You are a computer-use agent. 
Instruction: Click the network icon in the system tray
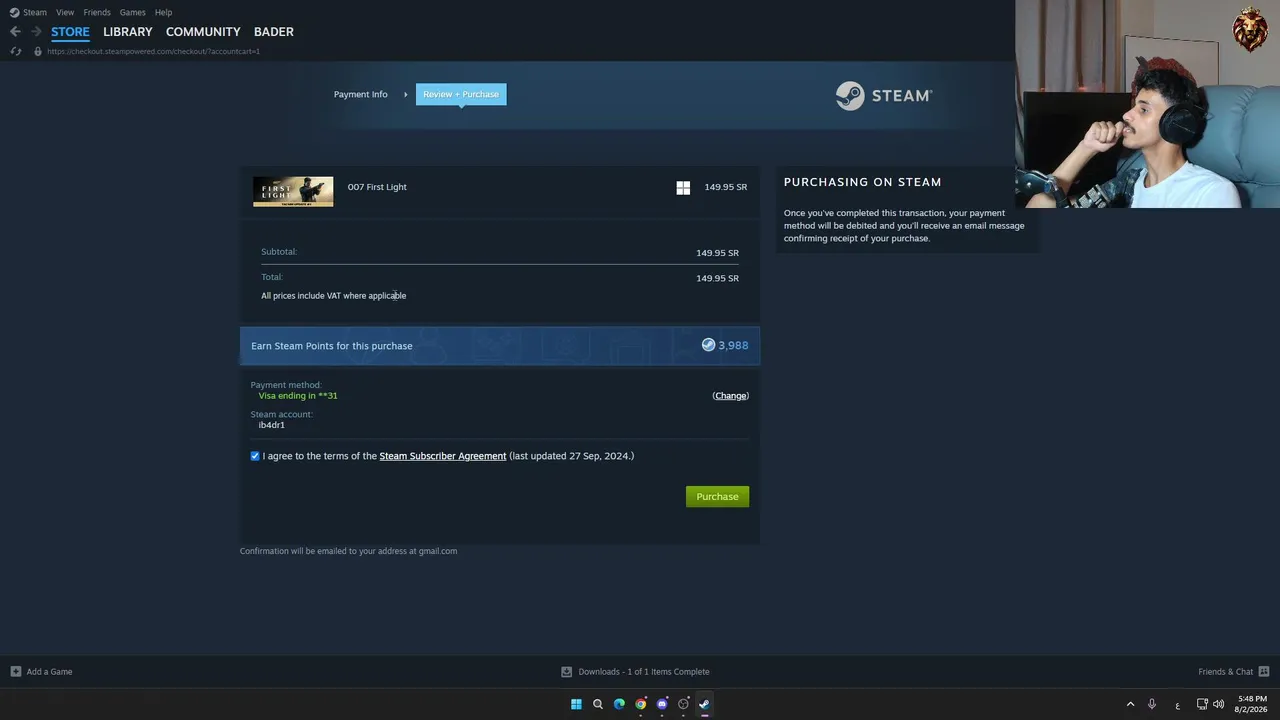click(x=1202, y=704)
